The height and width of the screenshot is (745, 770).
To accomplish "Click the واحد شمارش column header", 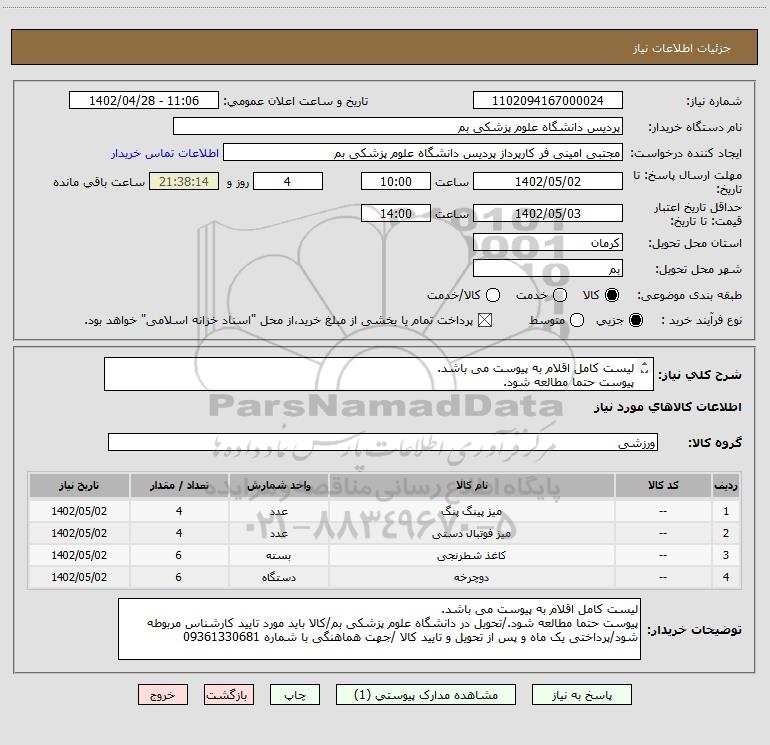I will [x=278, y=485].
